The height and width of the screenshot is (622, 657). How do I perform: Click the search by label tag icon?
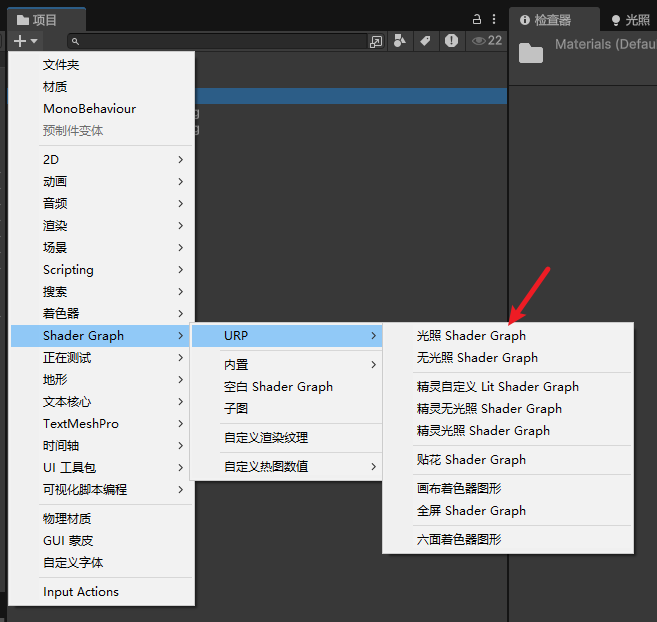point(425,41)
